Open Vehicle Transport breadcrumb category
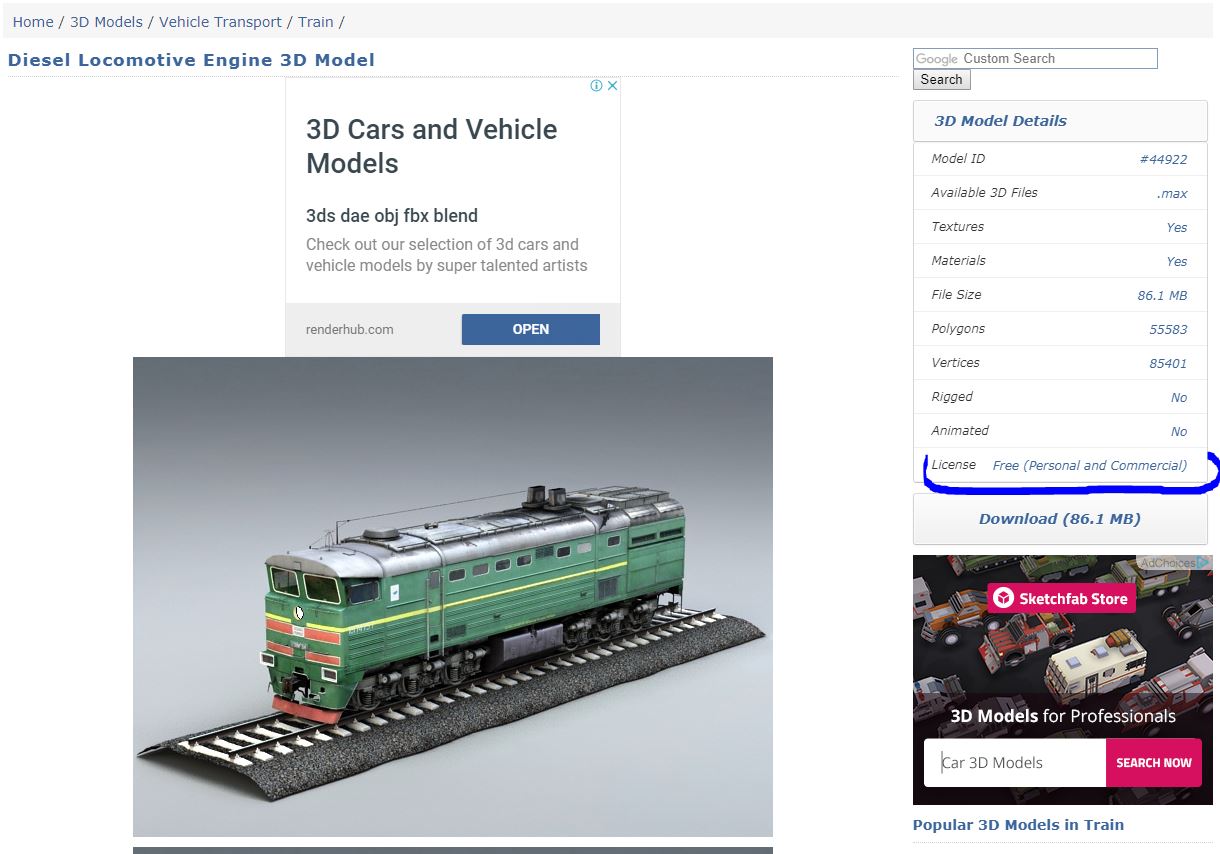The image size is (1220, 854). coord(220,22)
